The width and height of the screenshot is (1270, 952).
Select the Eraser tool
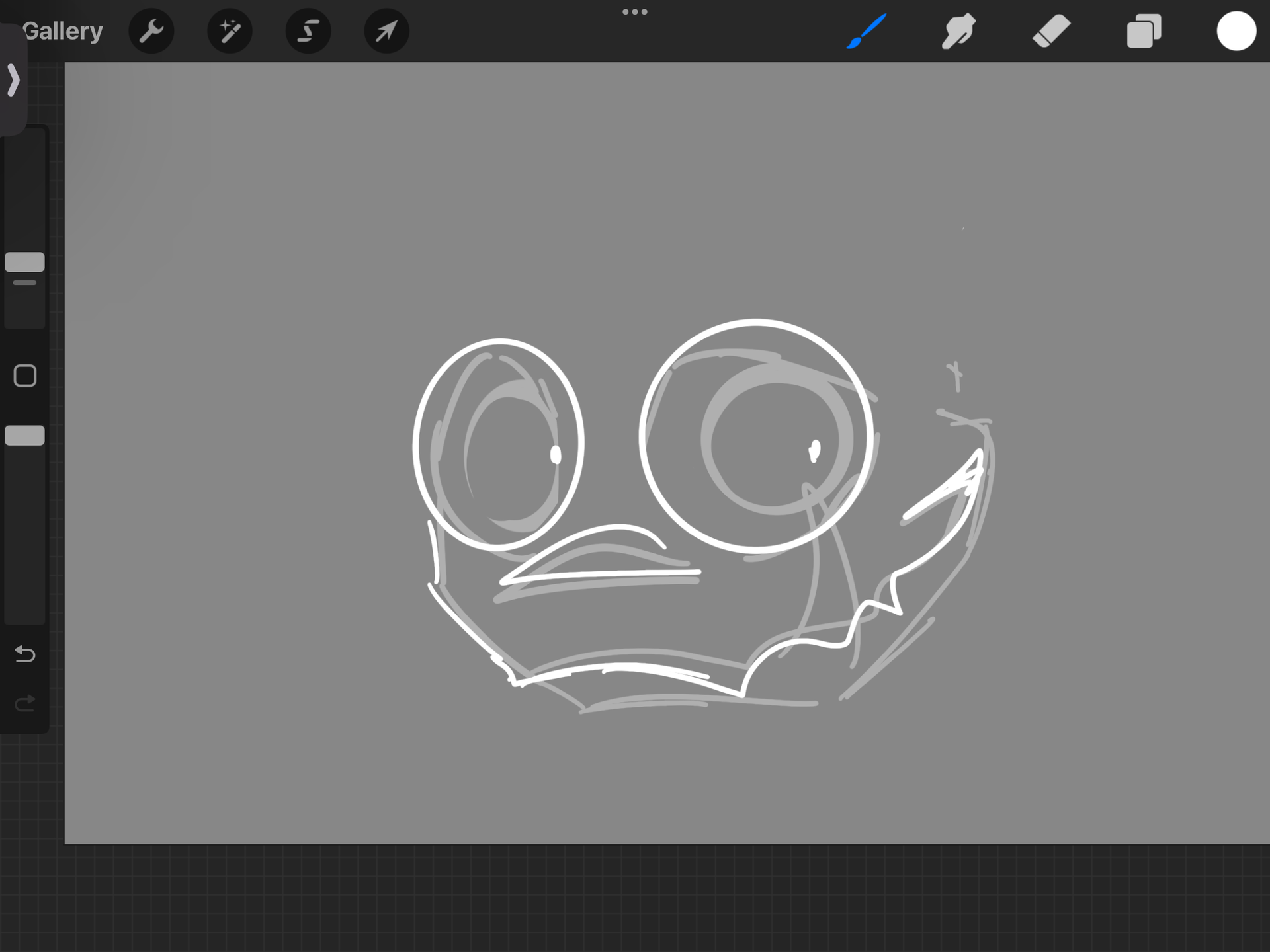click(1051, 31)
